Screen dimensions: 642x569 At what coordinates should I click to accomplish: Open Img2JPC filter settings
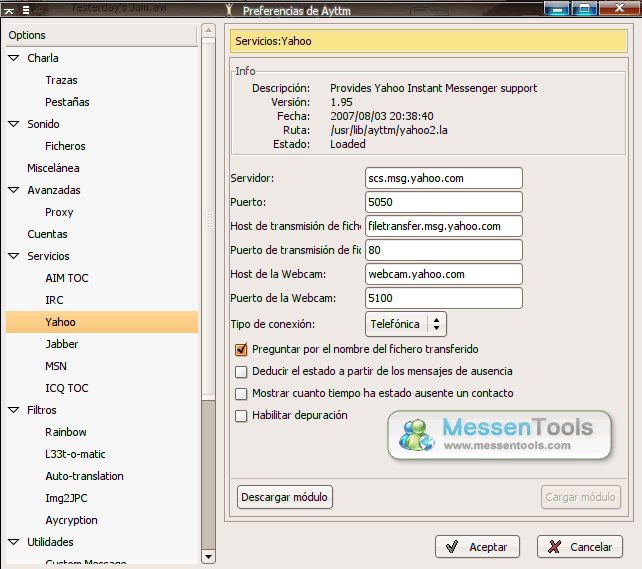click(x=66, y=498)
